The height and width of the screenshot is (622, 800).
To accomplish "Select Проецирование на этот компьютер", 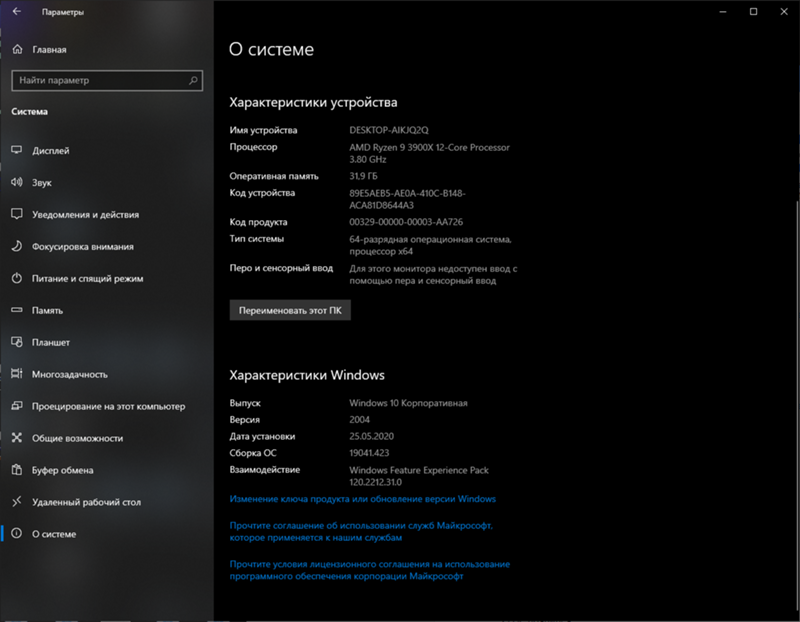I will [107, 406].
